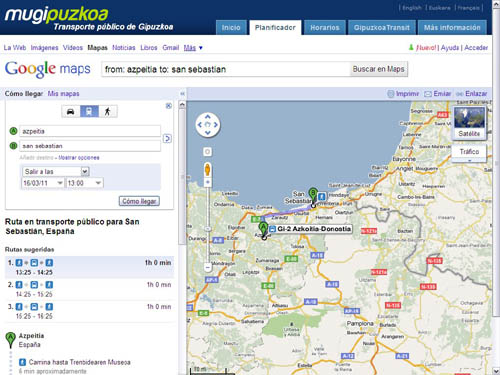The image size is (500, 375).
Task: Toggle the Tráfico map layer
Action: [469, 152]
